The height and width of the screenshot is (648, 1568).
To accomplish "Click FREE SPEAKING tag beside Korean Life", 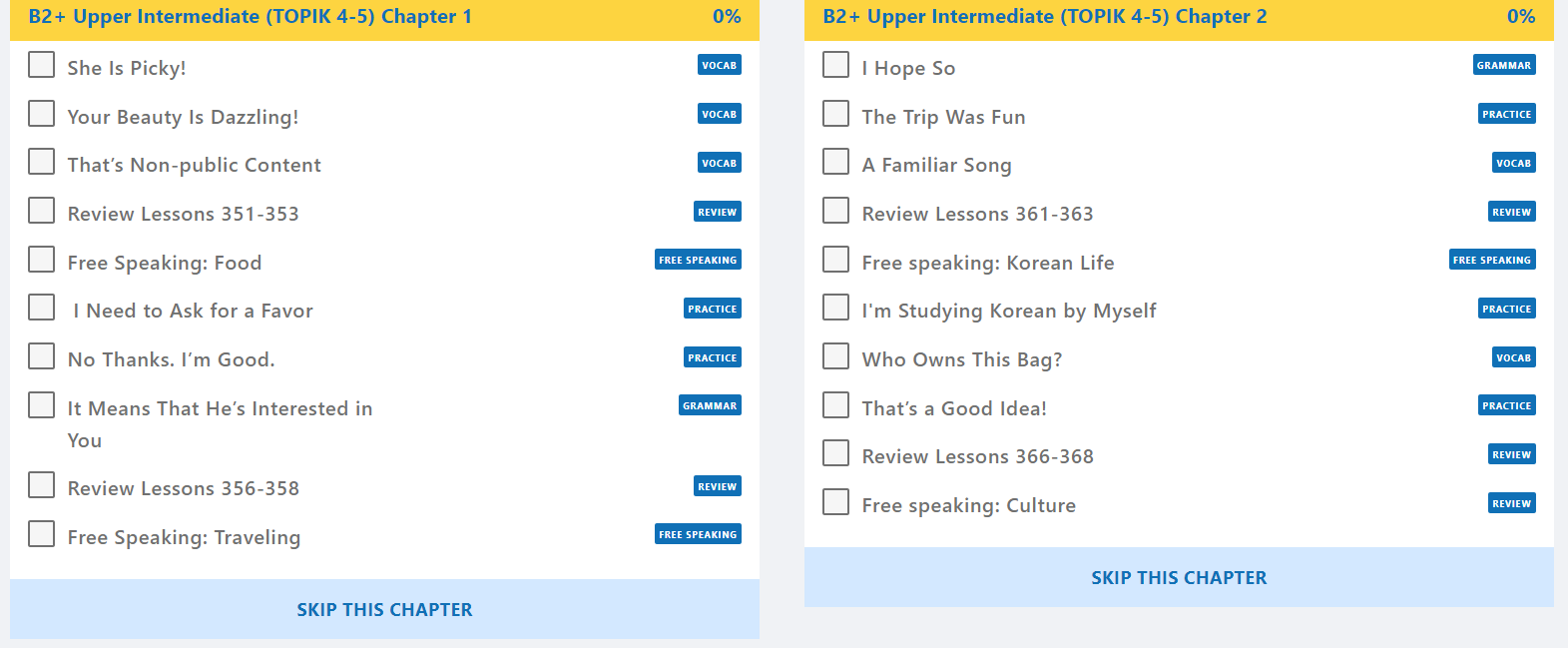I will coord(1493,260).
